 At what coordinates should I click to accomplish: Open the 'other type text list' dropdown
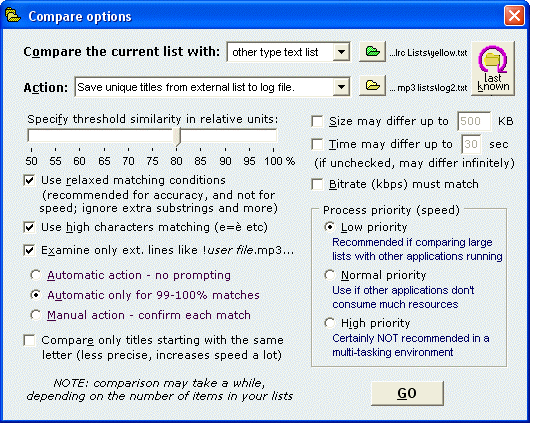coord(342,52)
